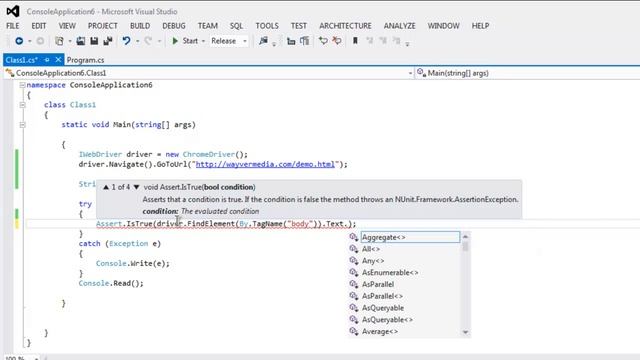Click the Comment selected lines icon
The height and width of the screenshot is (360, 640).
[x=323, y=41]
